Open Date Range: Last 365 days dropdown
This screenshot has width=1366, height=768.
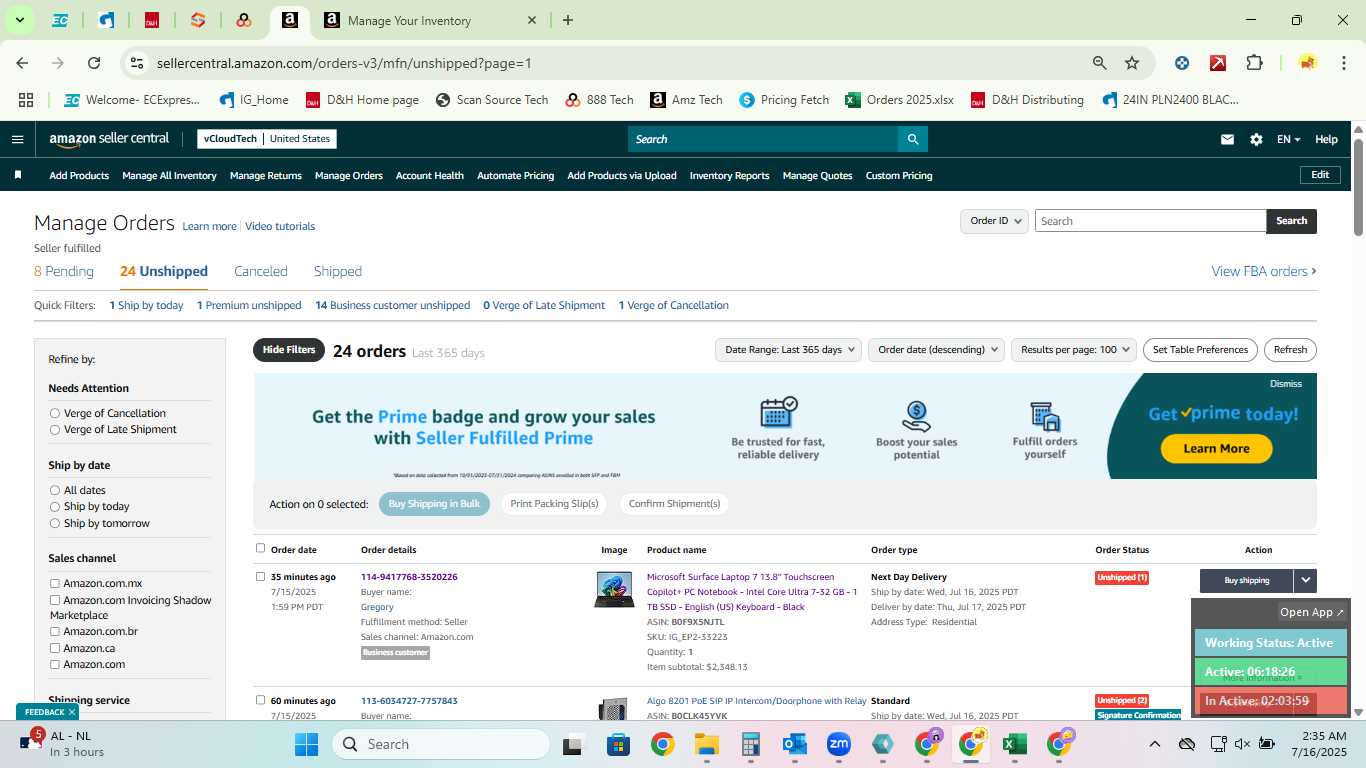(788, 350)
